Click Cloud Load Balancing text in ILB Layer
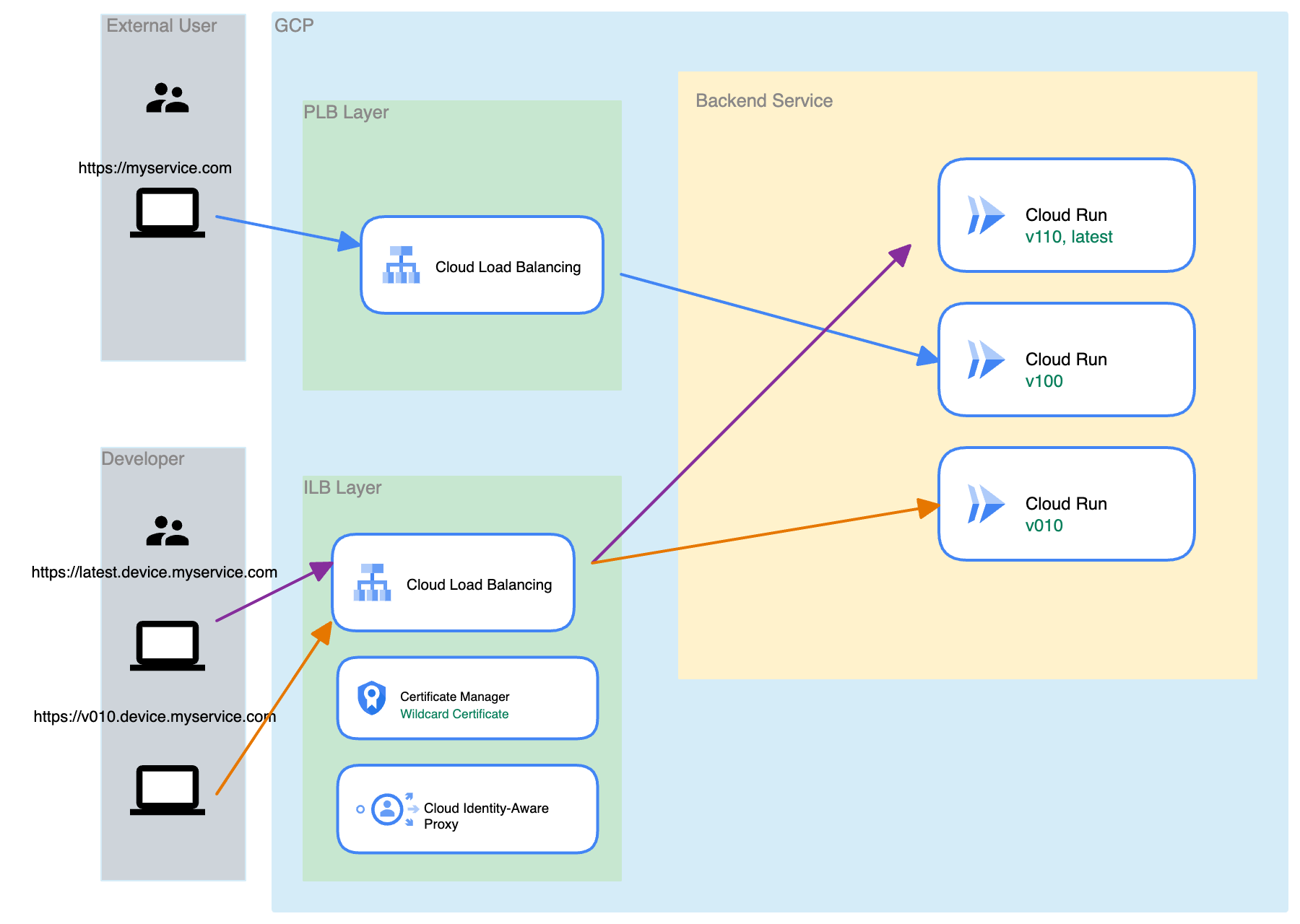The image size is (1300, 924). point(479,585)
